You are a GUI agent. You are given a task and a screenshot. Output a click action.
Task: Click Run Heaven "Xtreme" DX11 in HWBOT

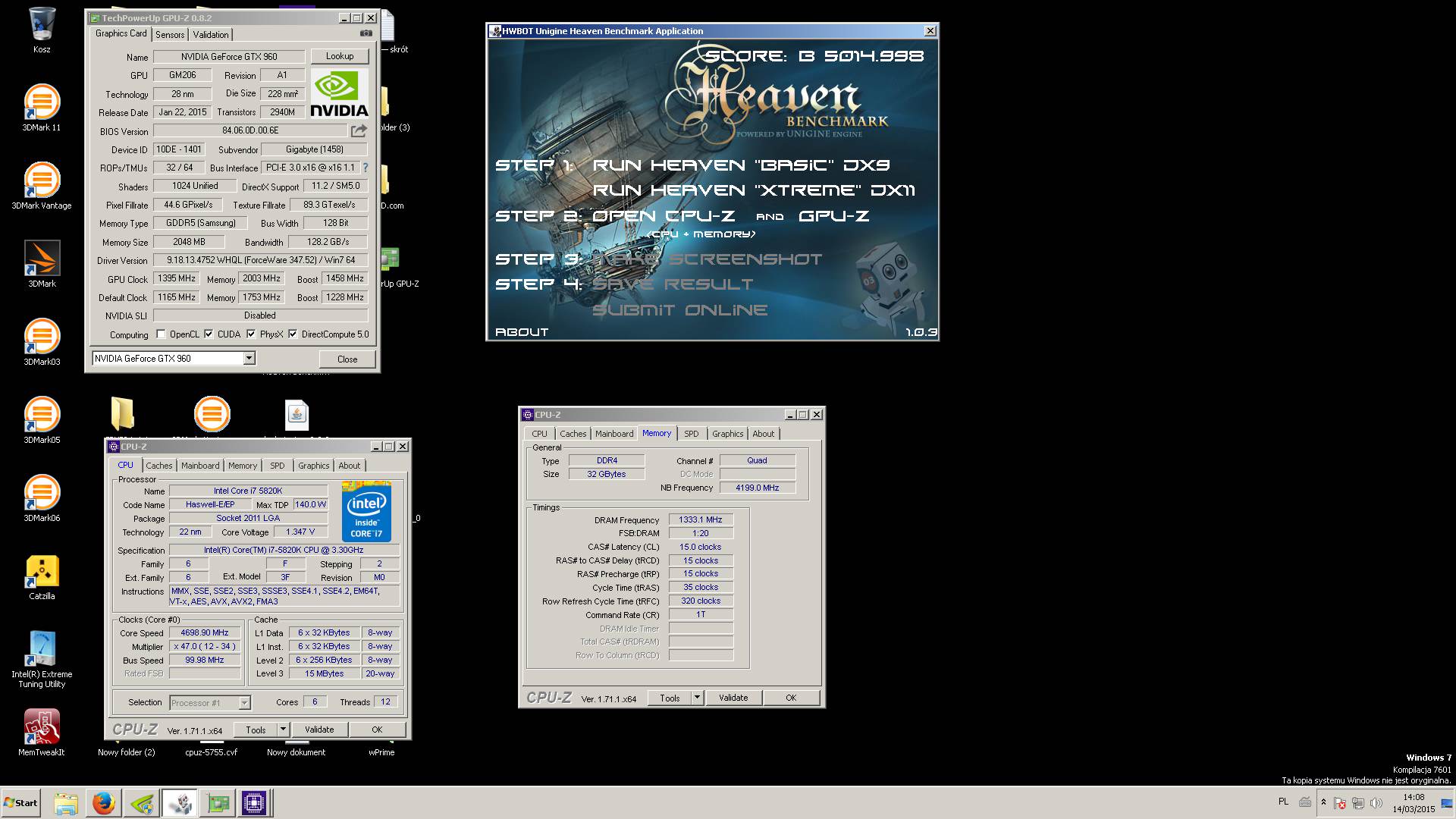(x=754, y=190)
